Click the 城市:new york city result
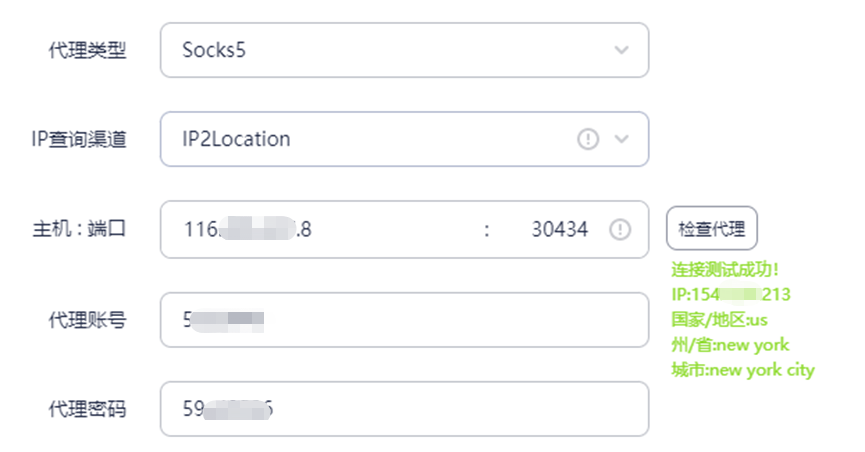Viewport: 865px width, 452px height. point(743,370)
